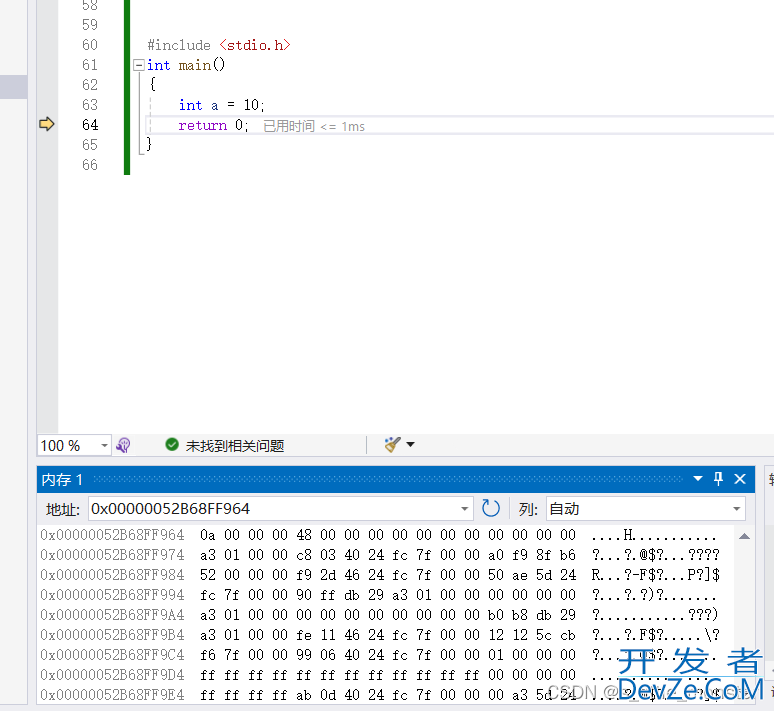Open the 100 % zoom level dropdown
This screenshot has width=774, height=711.
click(x=104, y=445)
